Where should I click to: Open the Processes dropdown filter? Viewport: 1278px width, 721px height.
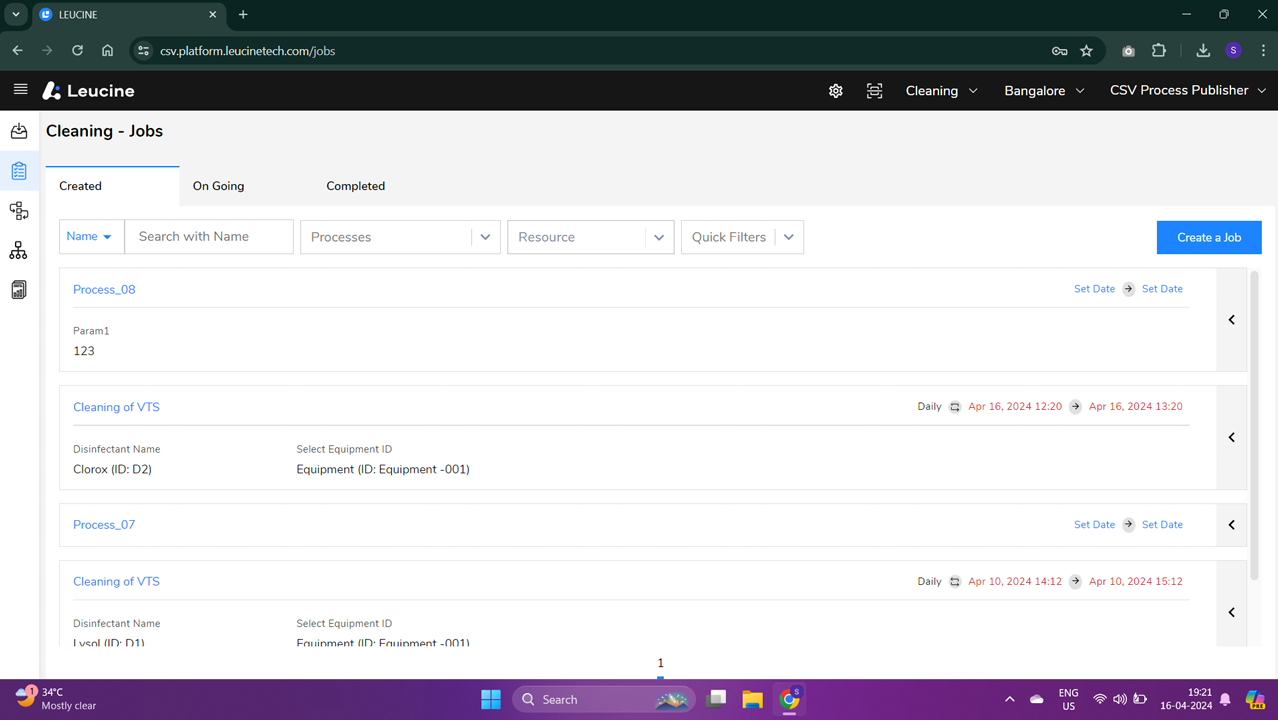485,237
